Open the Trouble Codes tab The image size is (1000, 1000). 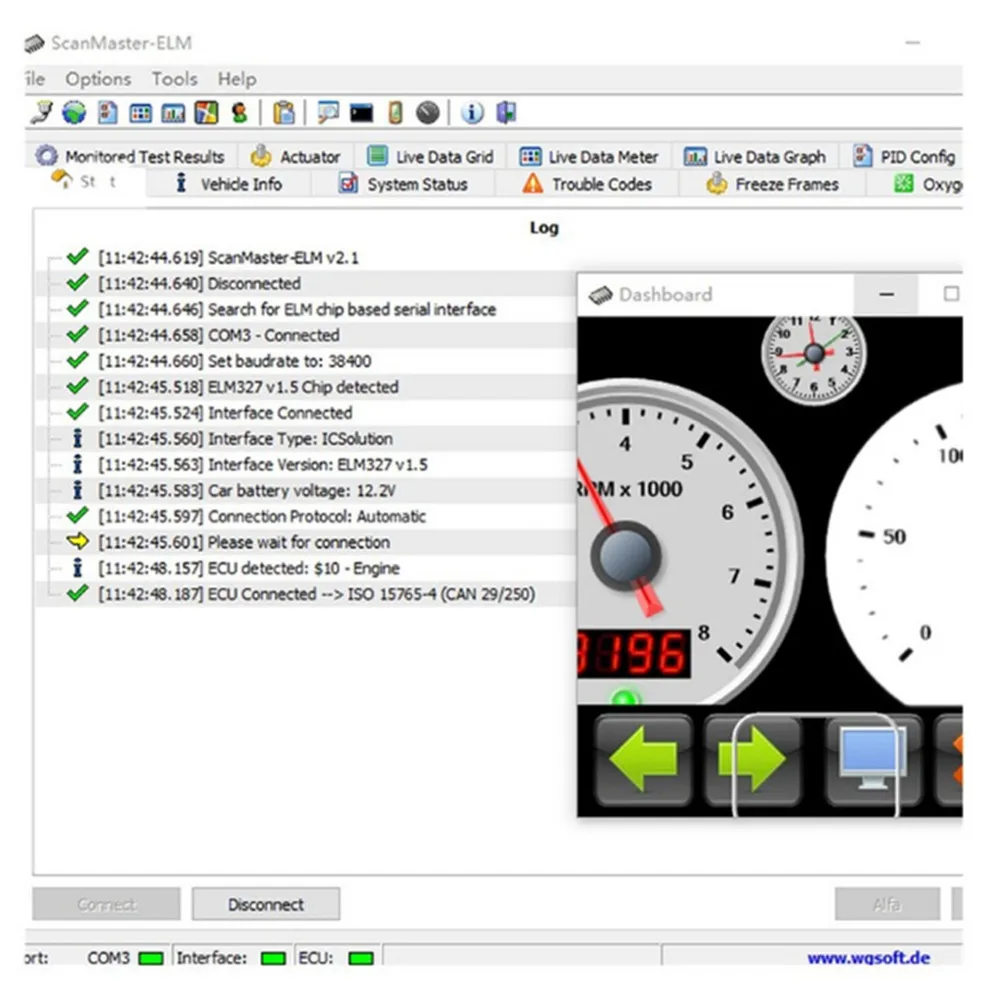(587, 184)
